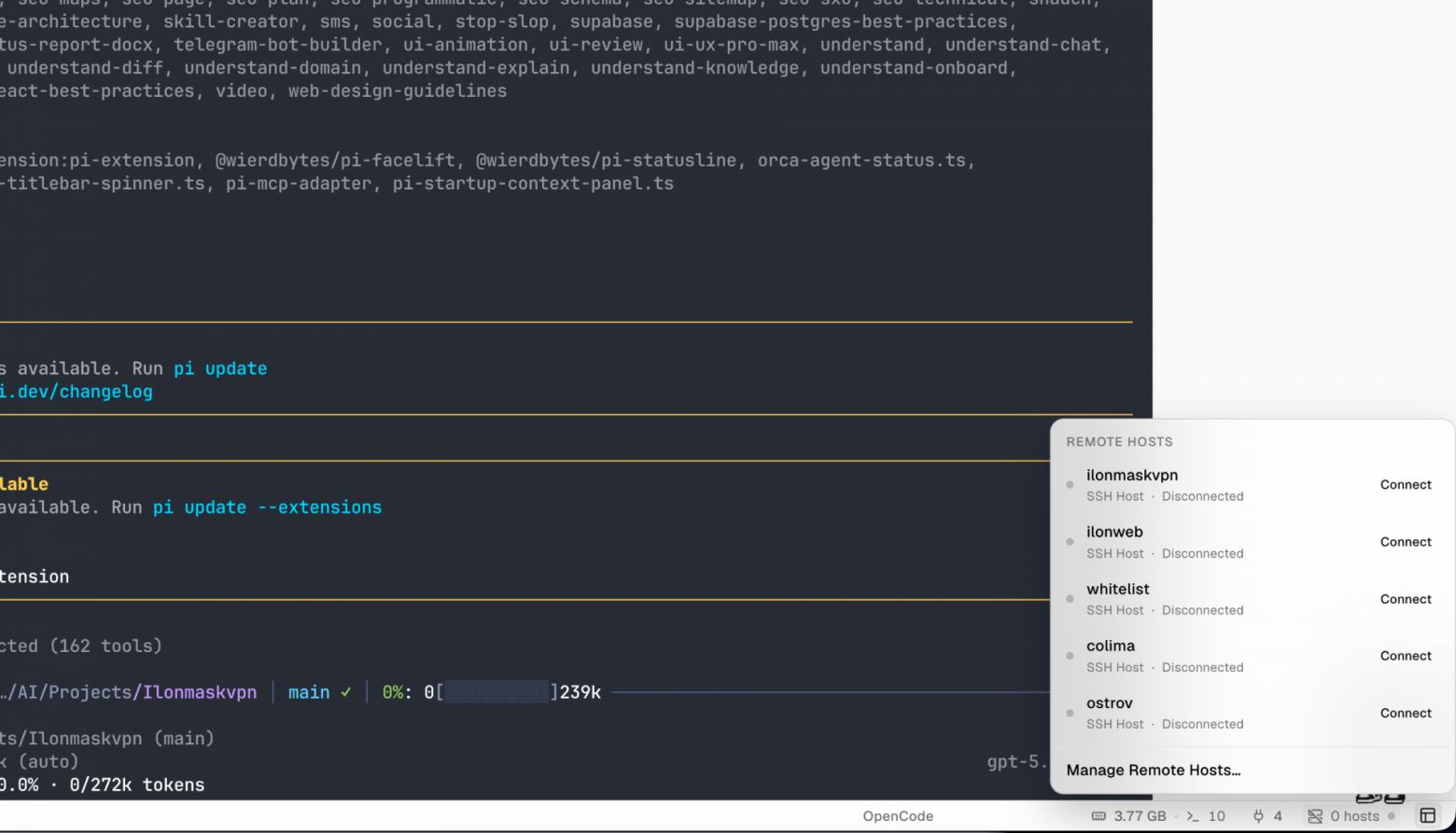Open Manage Remote Hosts menu entry

click(x=1154, y=770)
